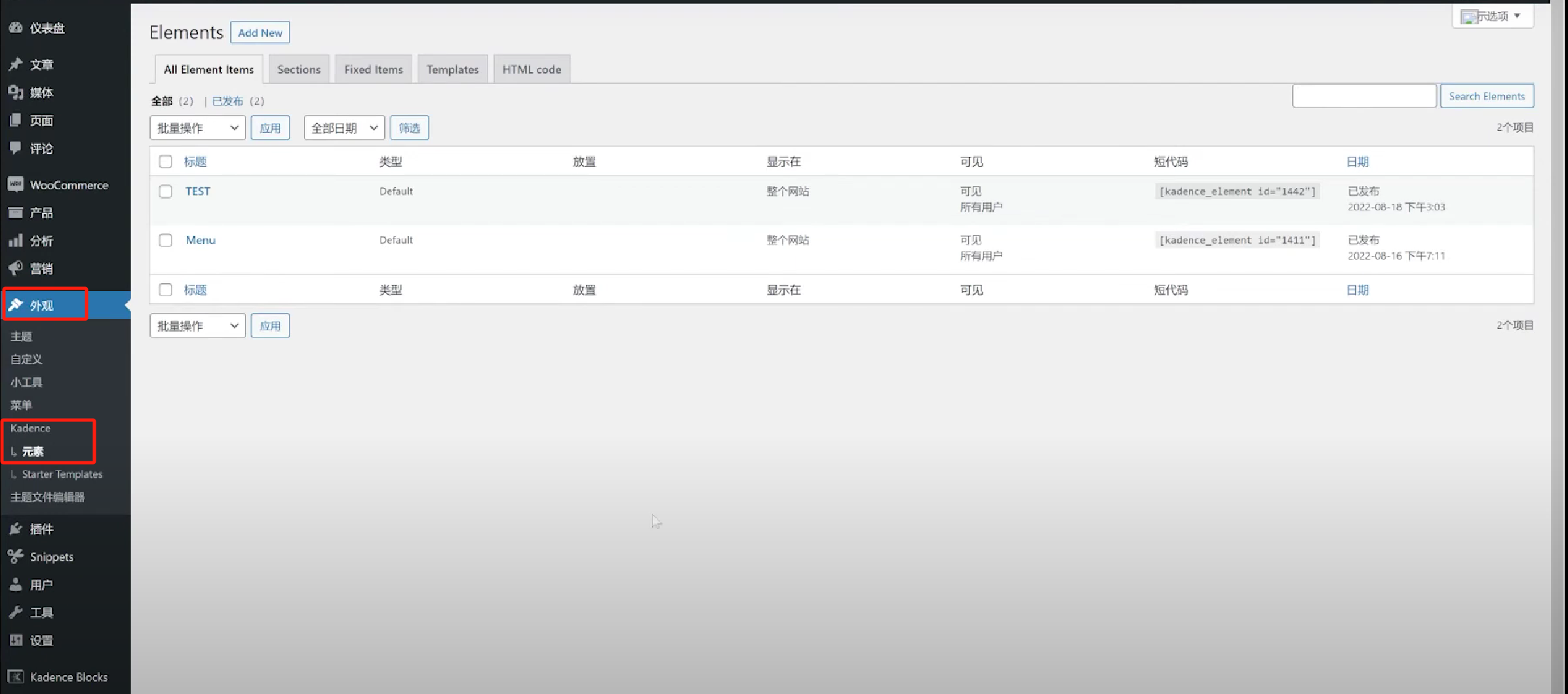Open Kadence submenu item
Image resolution: width=1568 pixels, height=694 pixels.
(x=30, y=428)
